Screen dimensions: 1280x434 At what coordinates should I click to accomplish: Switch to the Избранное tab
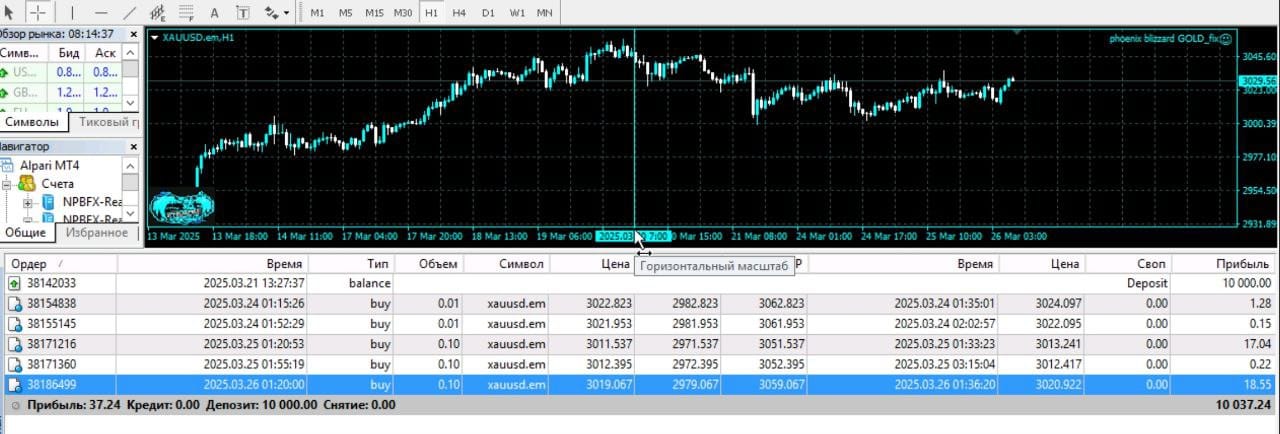pos(96,232)
